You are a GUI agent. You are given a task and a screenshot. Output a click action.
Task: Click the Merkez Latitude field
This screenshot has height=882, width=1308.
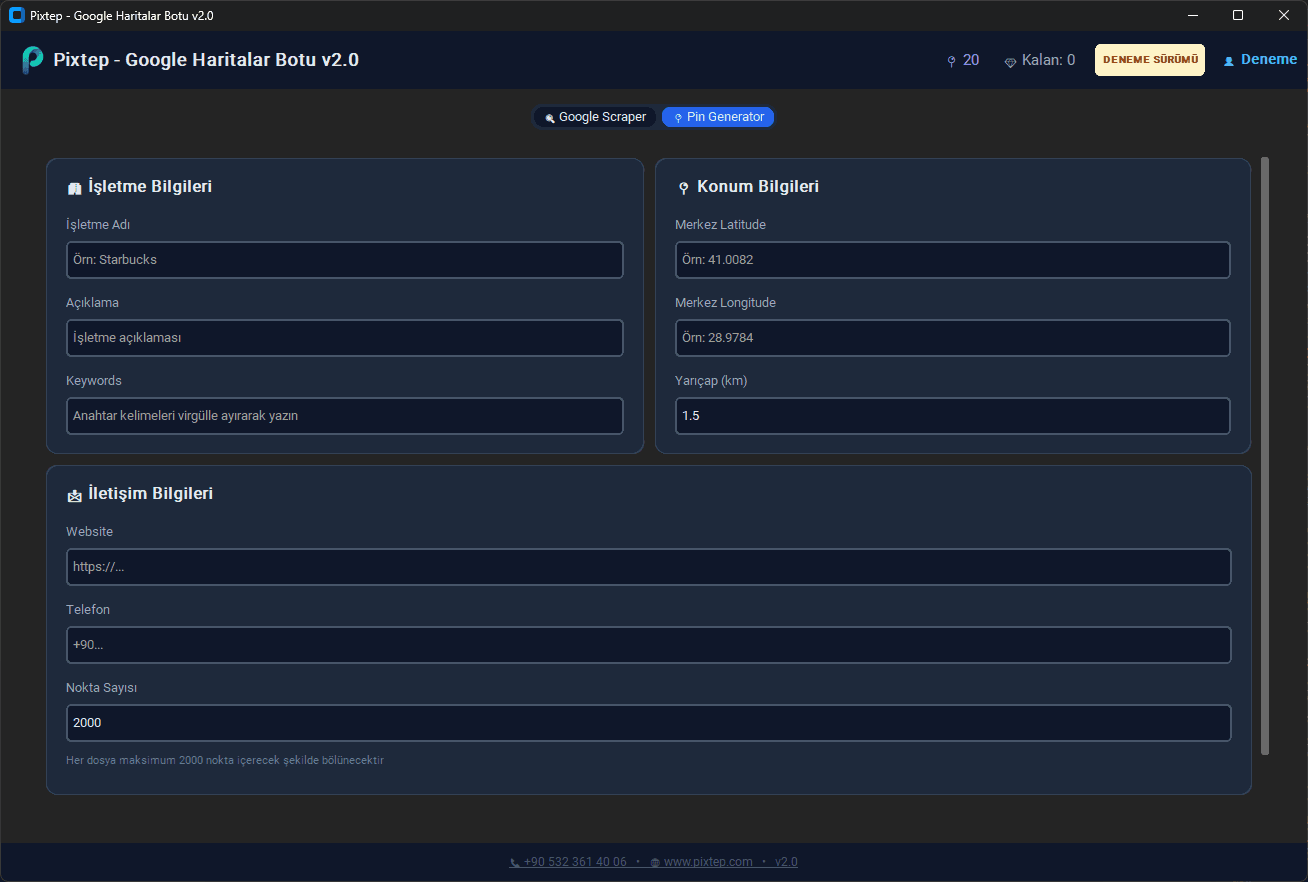(x=952, y=260)
